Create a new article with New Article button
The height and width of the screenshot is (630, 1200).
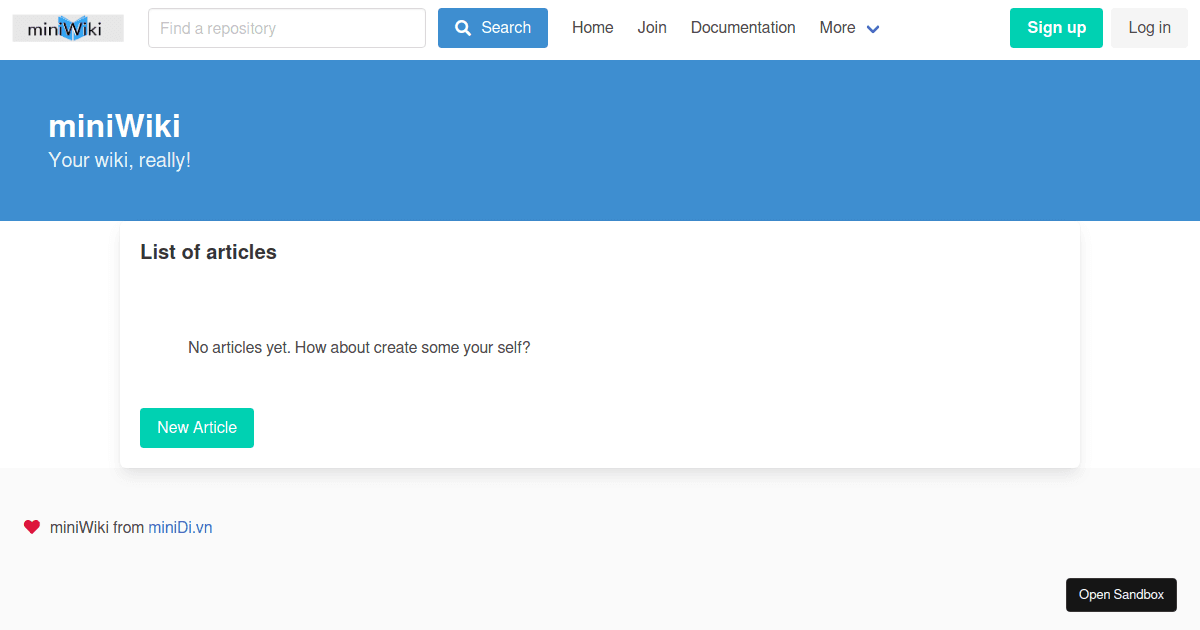[196, 427]
